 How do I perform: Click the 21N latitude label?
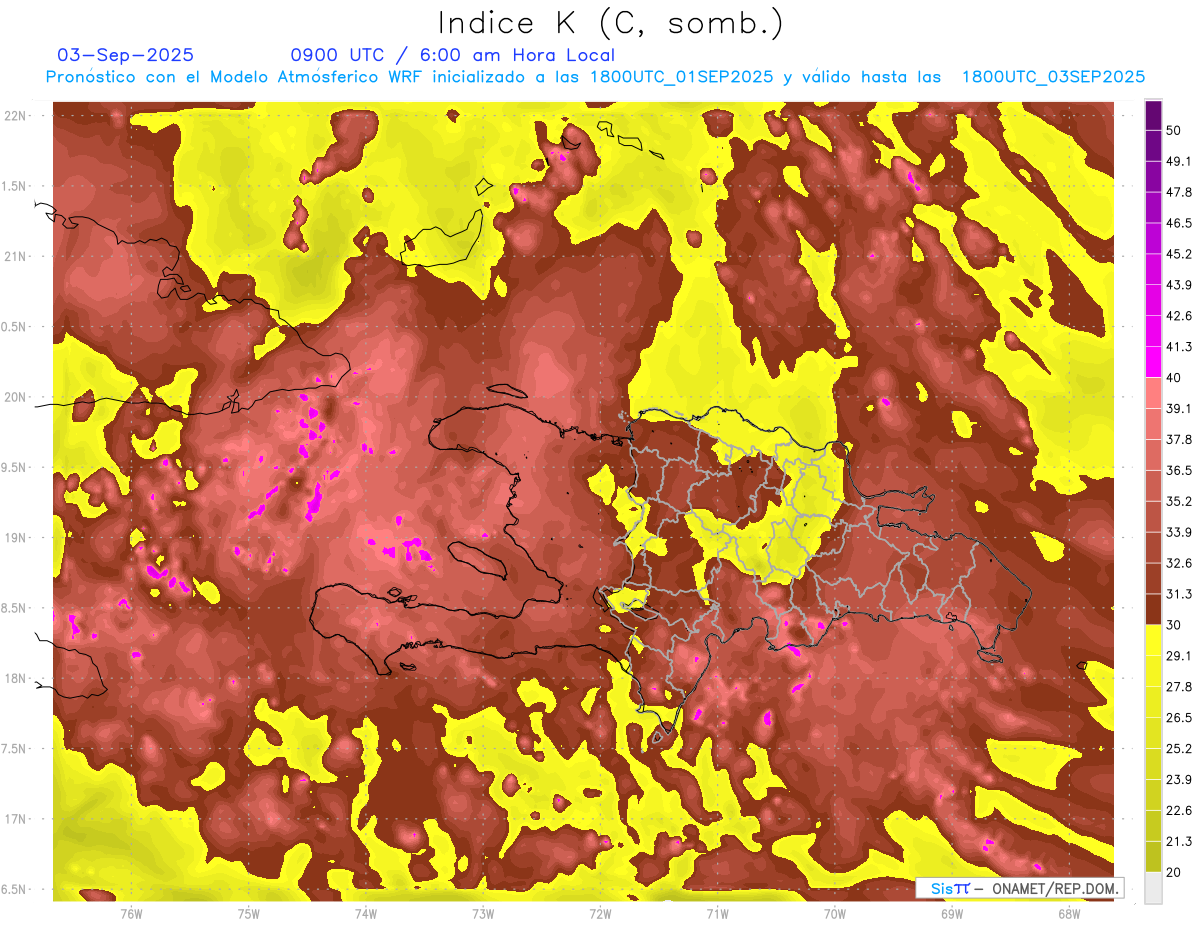[17, 257]
